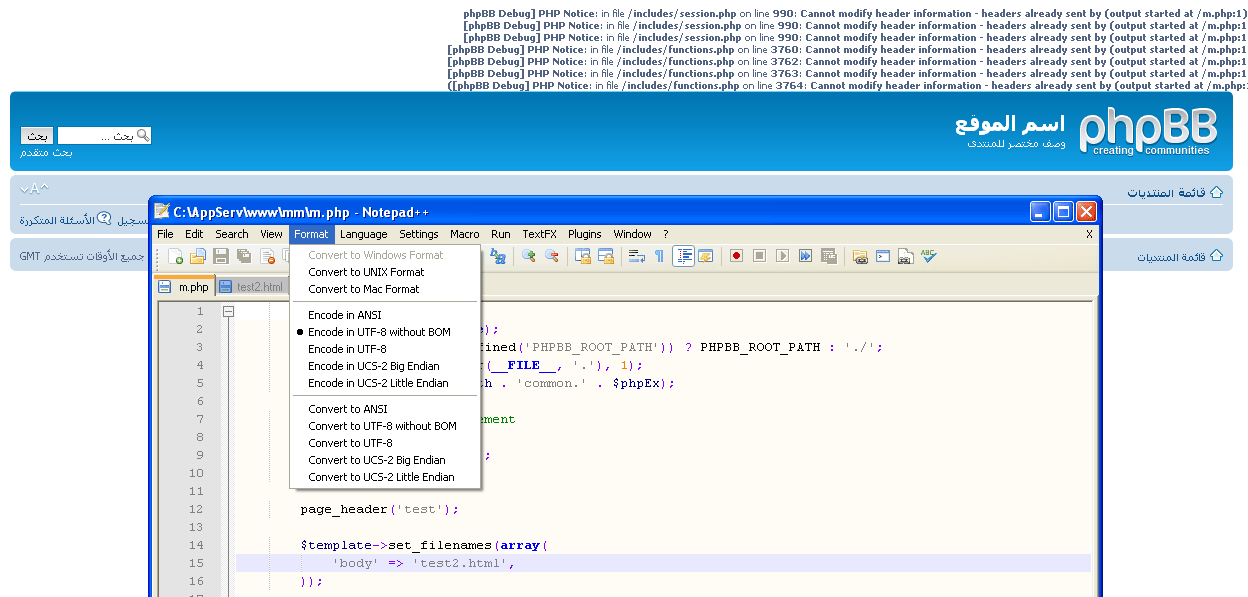Choose Convert to UTF-8 without BOM
Screen dimensions: 1248x597
pos(382,426)
